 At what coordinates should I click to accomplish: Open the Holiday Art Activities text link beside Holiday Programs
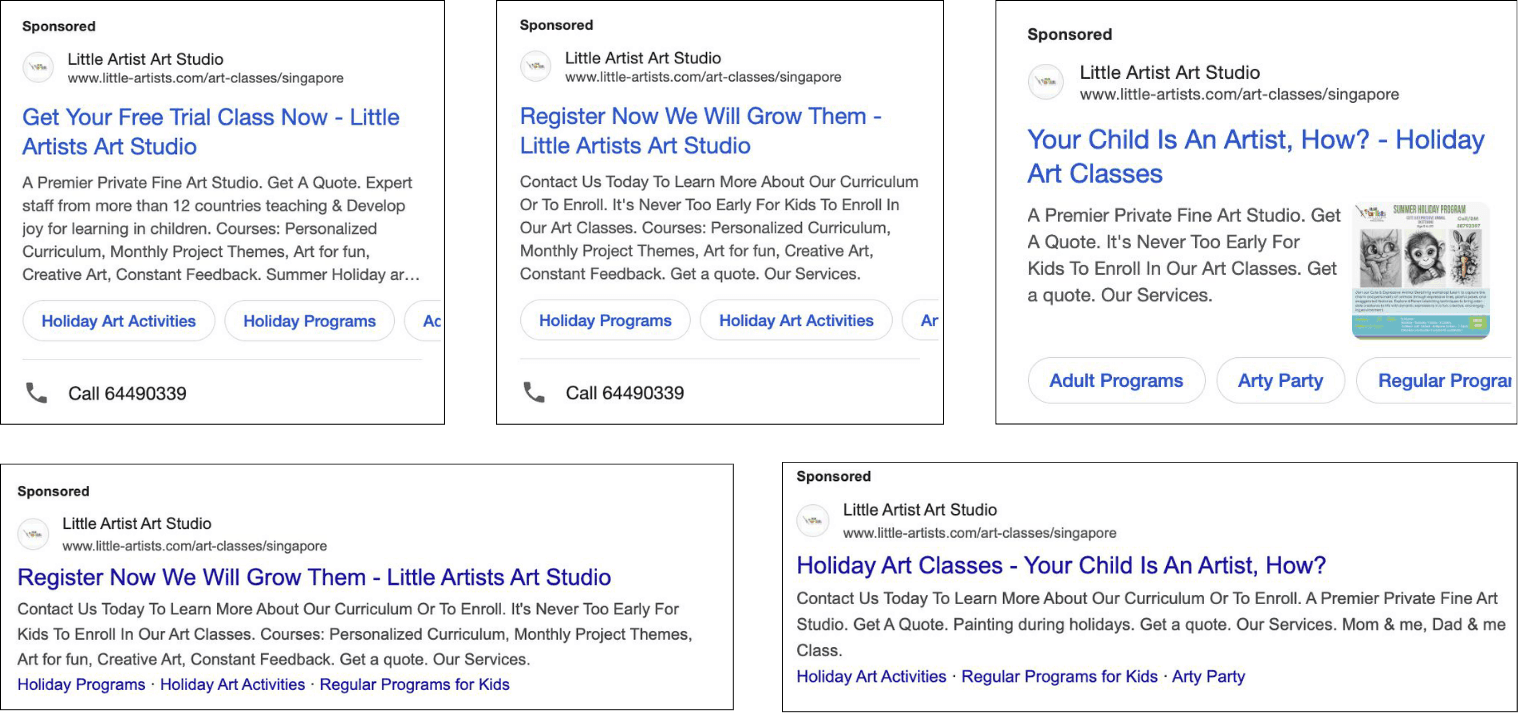(x=233, y=685)
